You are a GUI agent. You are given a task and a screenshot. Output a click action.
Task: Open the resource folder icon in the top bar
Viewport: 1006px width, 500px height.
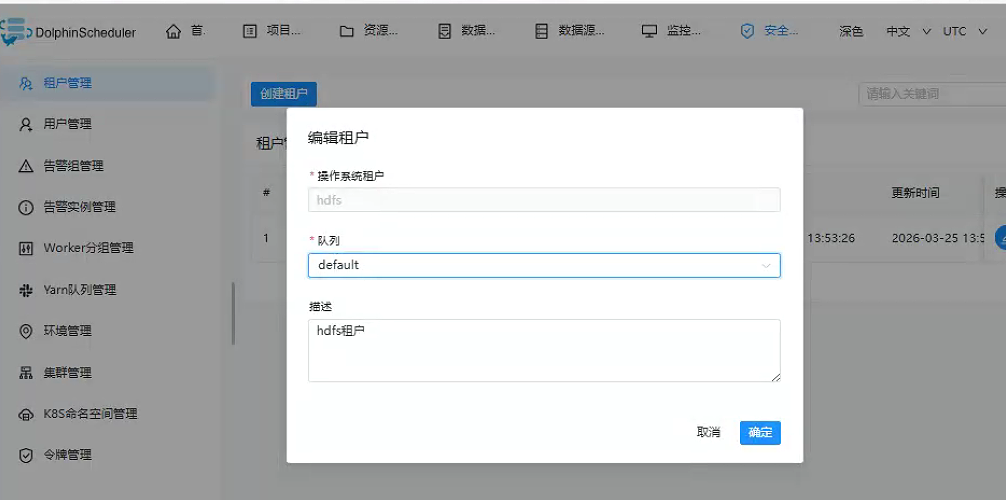click(346, 31)
